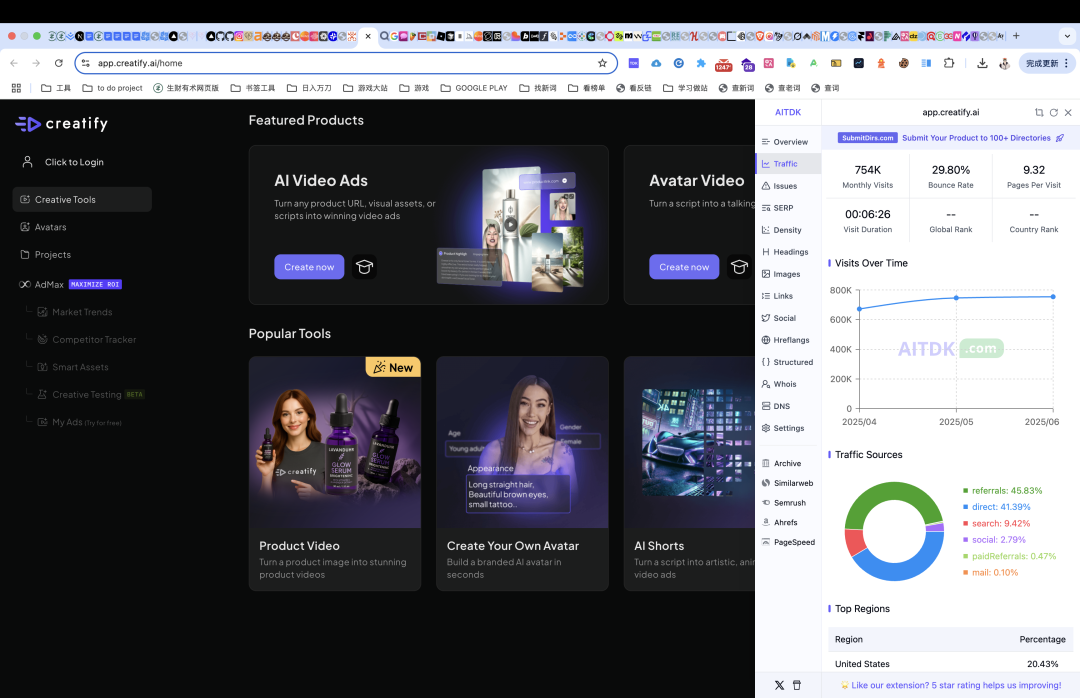Open Social tab in AITDK
Image resolution: width=1080 pixels, height=698 pixels.
(788, 318)
